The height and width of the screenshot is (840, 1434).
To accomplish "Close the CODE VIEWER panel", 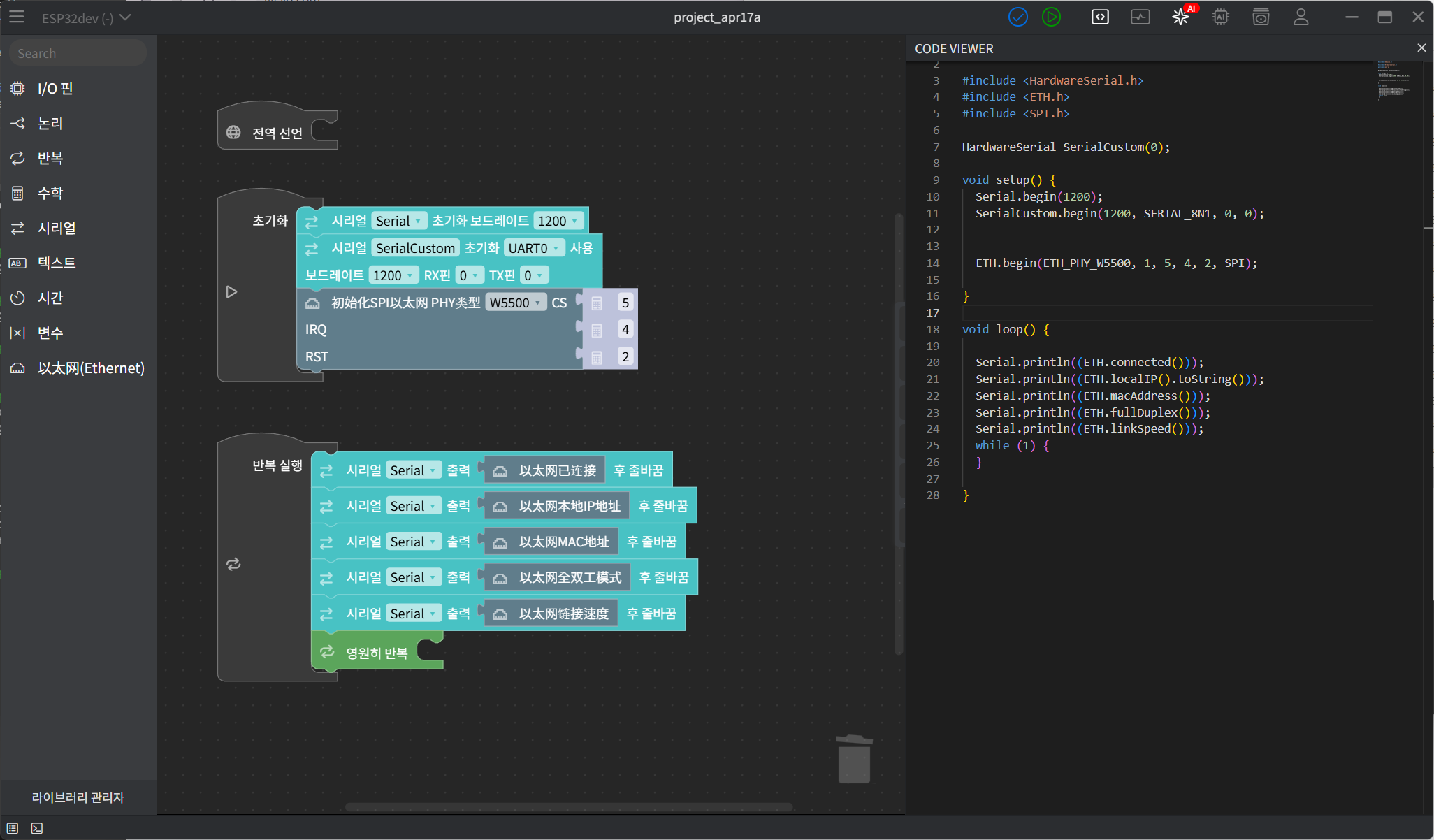I will (x=1421, y=48).
